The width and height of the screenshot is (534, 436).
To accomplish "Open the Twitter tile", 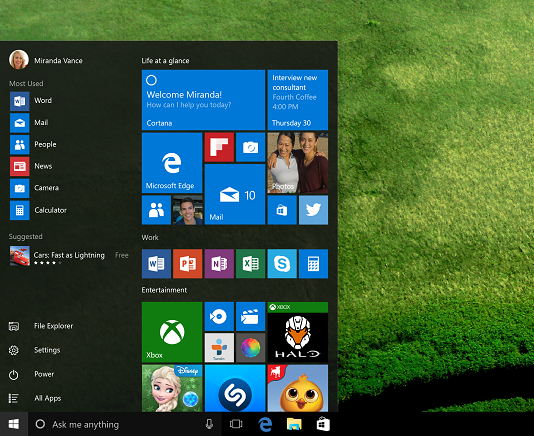I will [x=313, y=210].
